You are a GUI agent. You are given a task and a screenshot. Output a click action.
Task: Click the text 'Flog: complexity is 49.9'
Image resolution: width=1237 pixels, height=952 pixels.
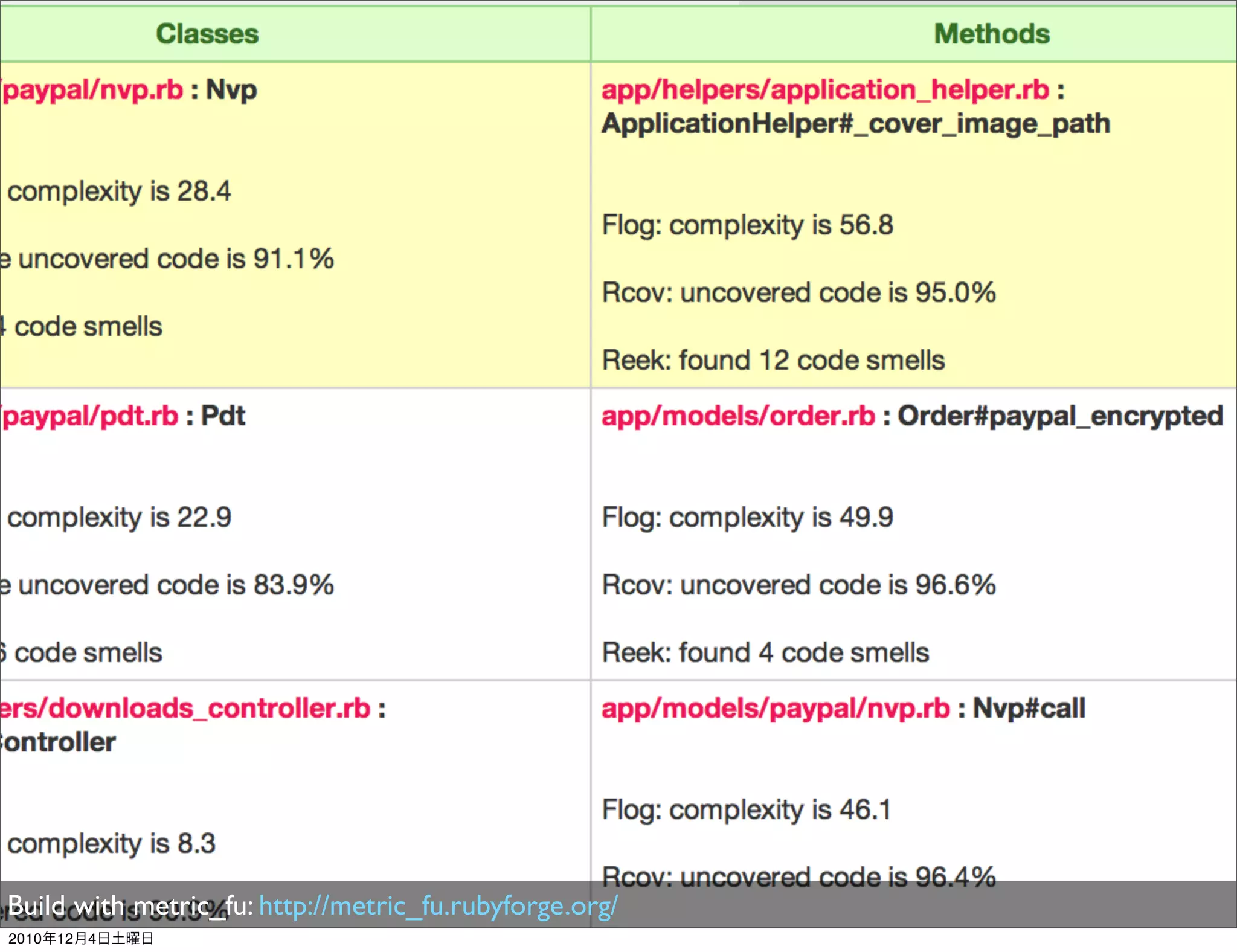[747, 518]
